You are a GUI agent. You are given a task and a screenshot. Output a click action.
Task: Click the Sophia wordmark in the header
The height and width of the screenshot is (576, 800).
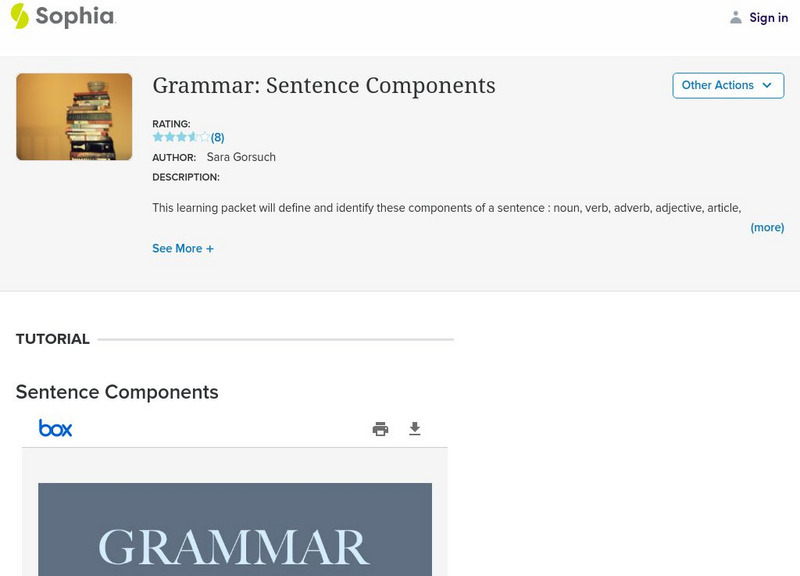[x=75, y=17]
